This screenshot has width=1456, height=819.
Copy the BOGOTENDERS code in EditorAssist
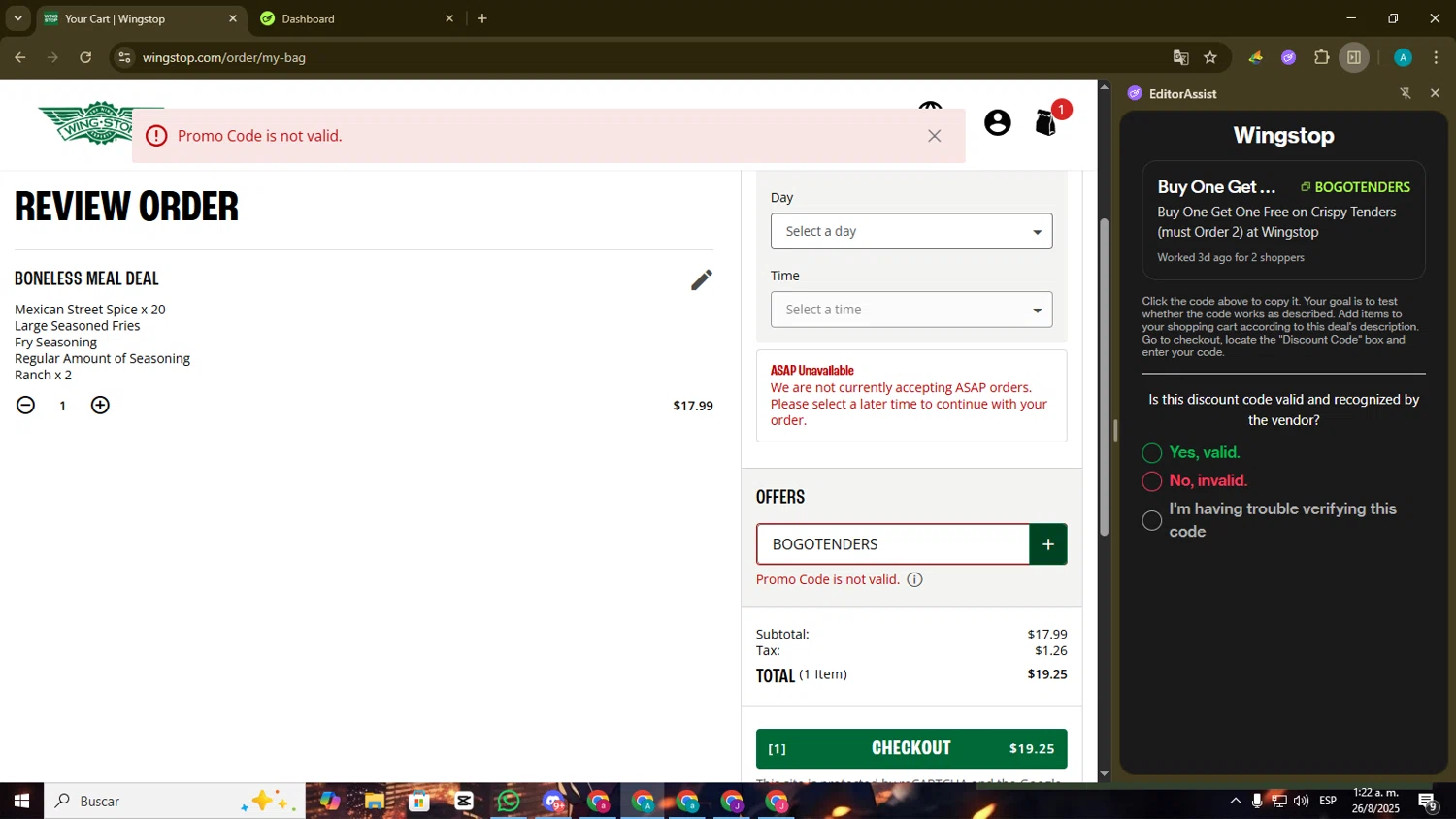coord(1356,187)
